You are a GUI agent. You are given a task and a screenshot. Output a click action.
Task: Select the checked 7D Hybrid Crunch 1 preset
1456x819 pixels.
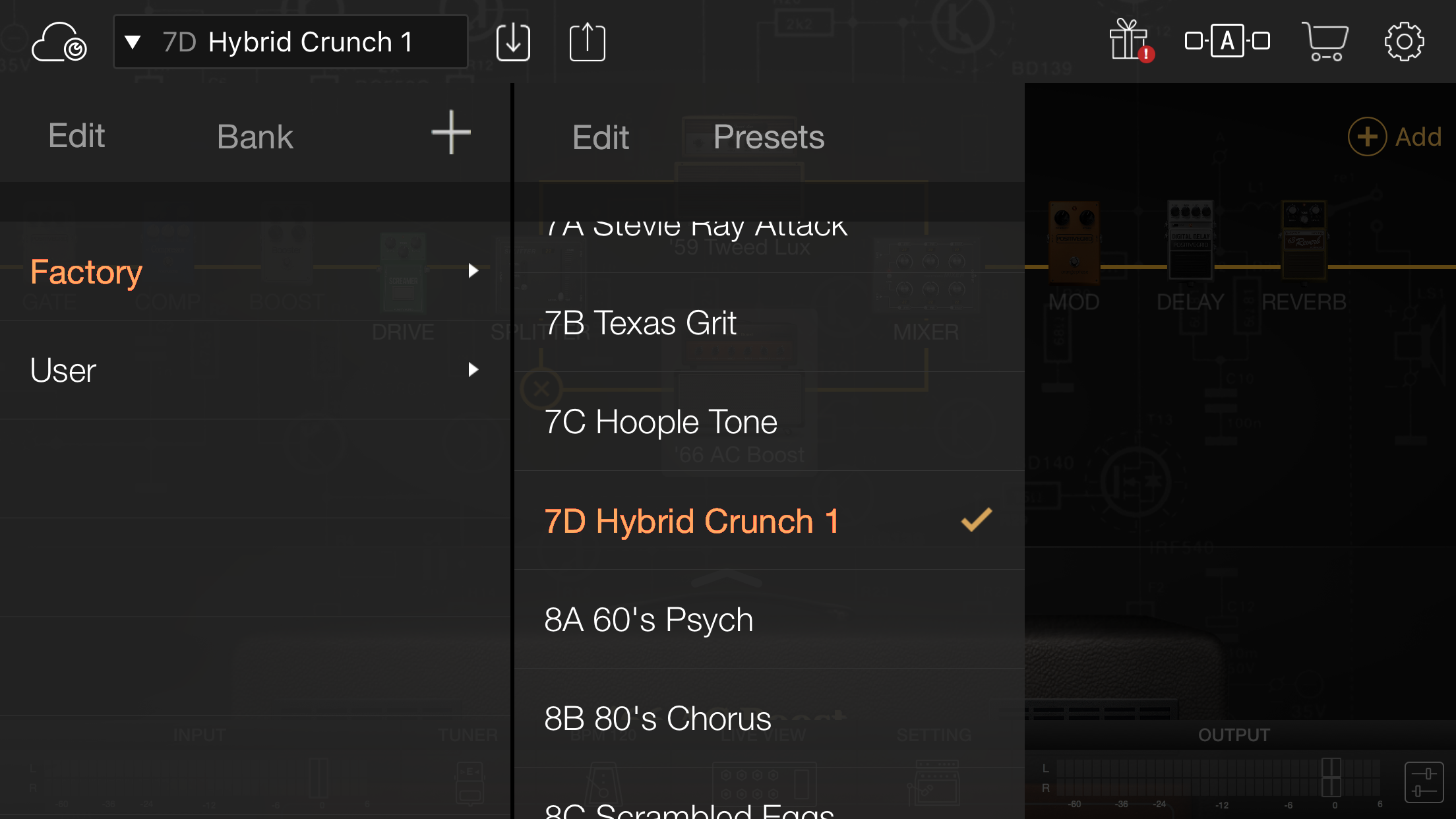click(691, 521)
